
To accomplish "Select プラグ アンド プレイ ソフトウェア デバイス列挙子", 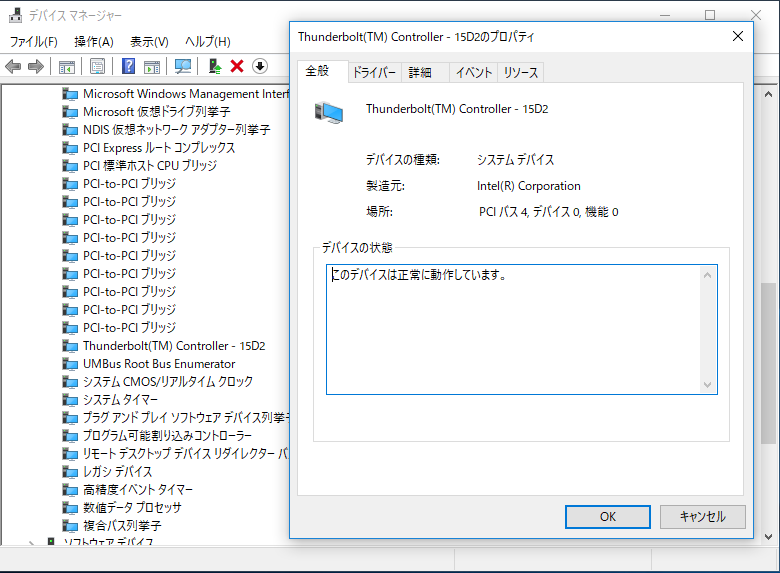I will pyautogui.click(x=186, y=418).
